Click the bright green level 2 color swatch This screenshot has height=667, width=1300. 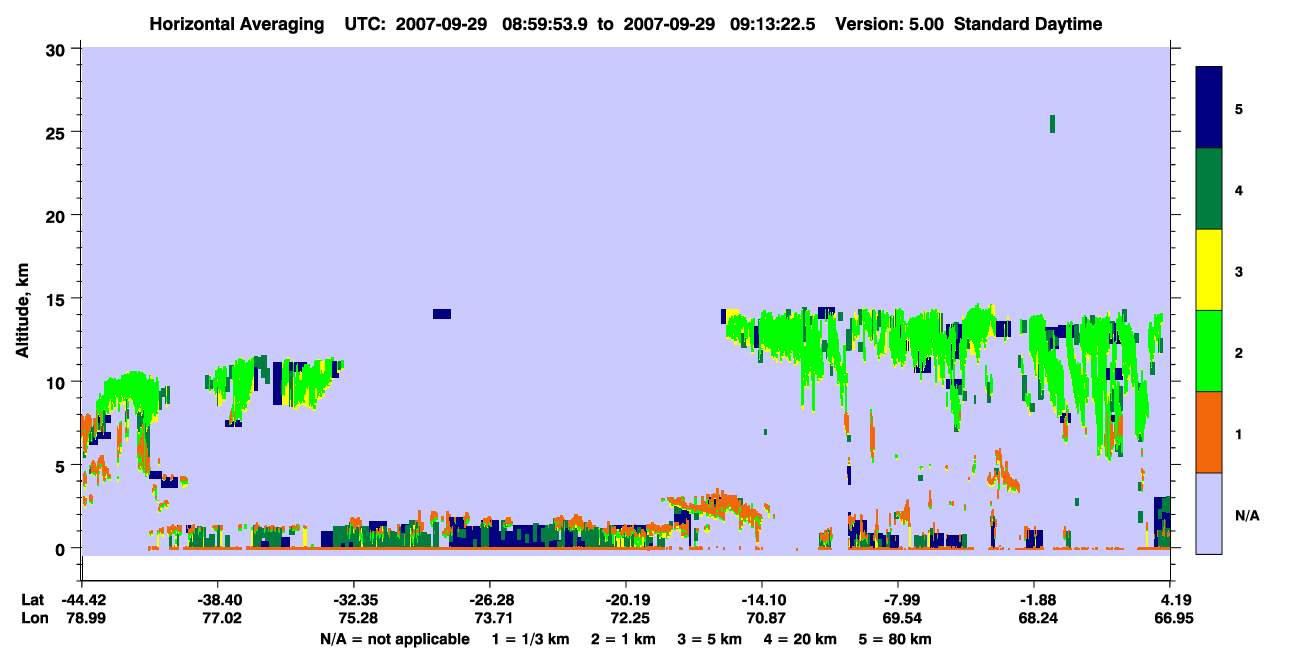click(x=1209, y=350)
